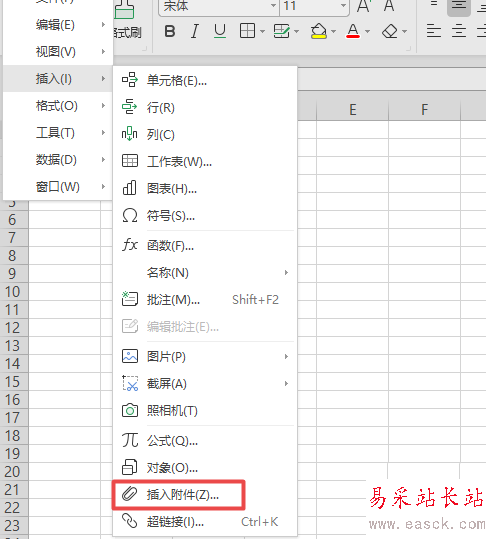
Task: Choose 插入附件(Z) attachment
Action: click(205, 495)
